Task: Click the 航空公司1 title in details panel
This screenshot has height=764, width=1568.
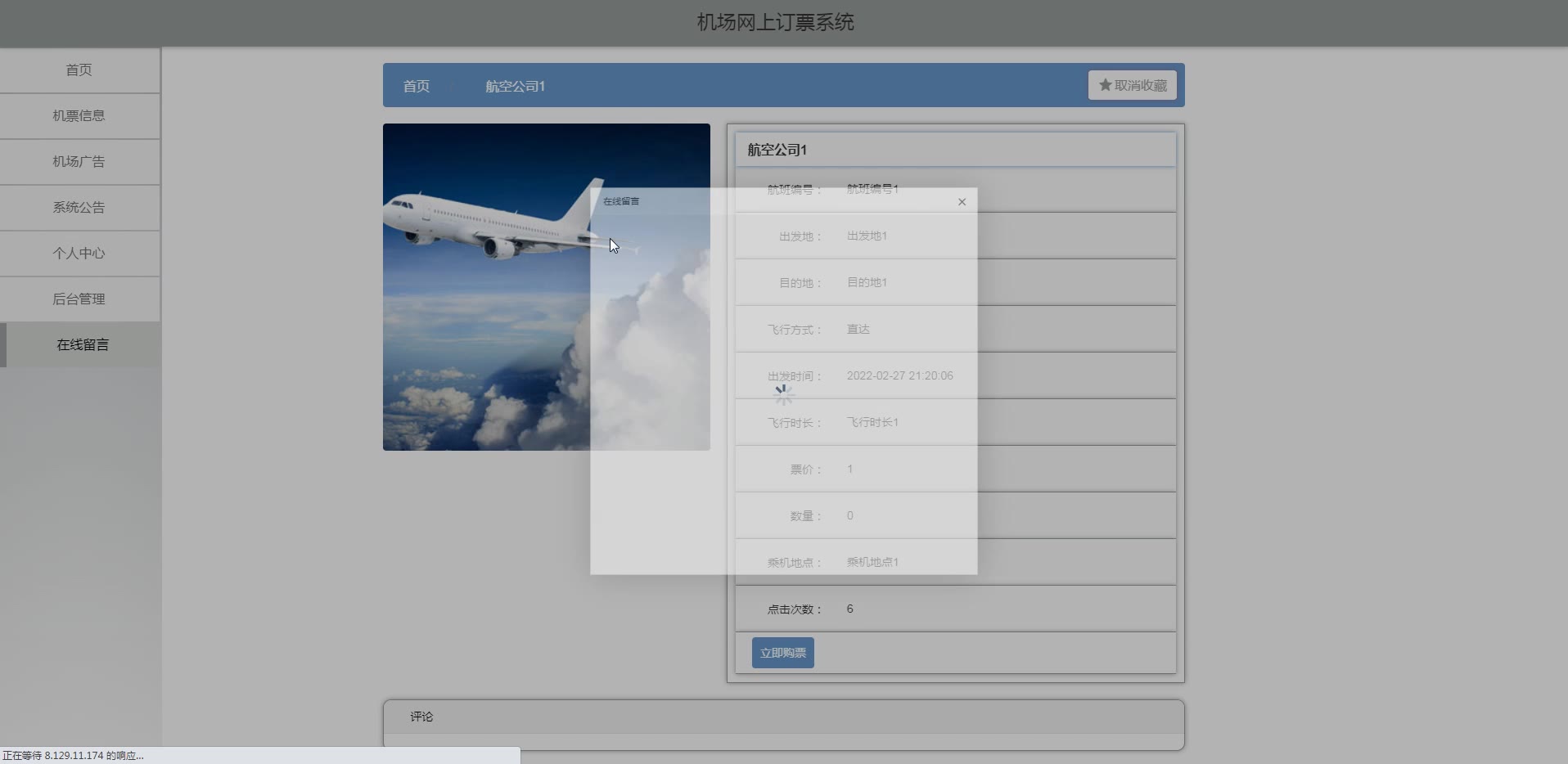Action: tap(777, 150)
